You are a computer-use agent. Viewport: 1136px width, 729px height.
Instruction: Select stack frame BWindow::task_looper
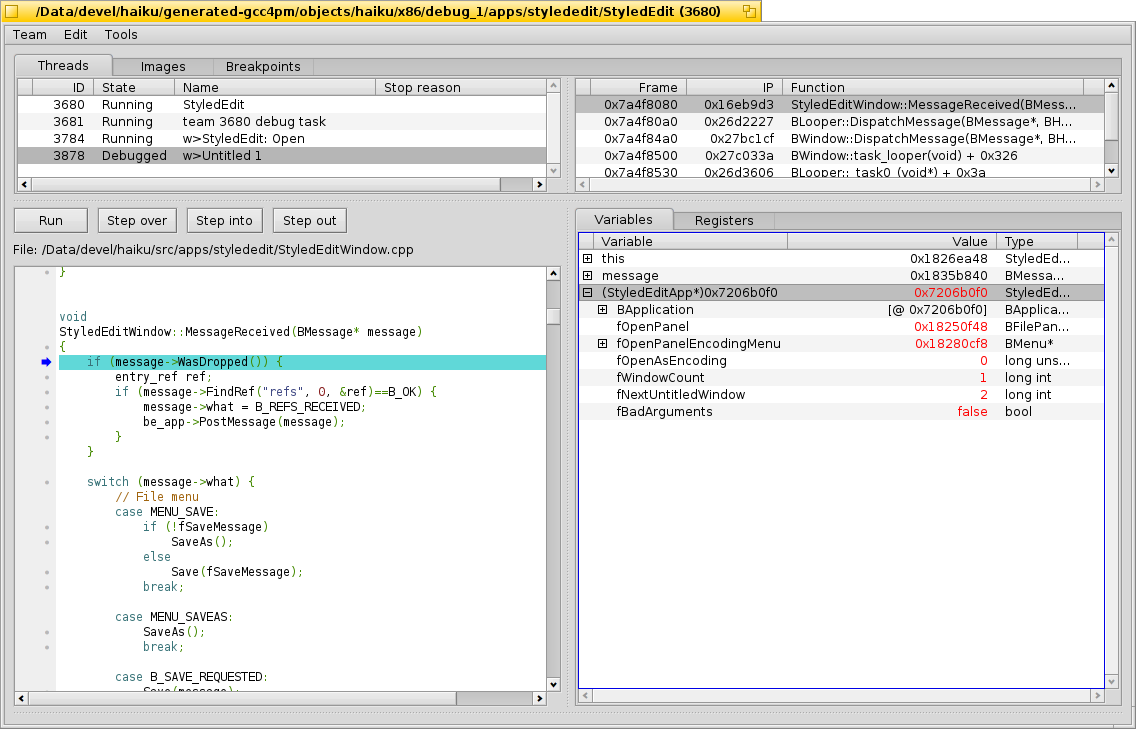(840, 156)
